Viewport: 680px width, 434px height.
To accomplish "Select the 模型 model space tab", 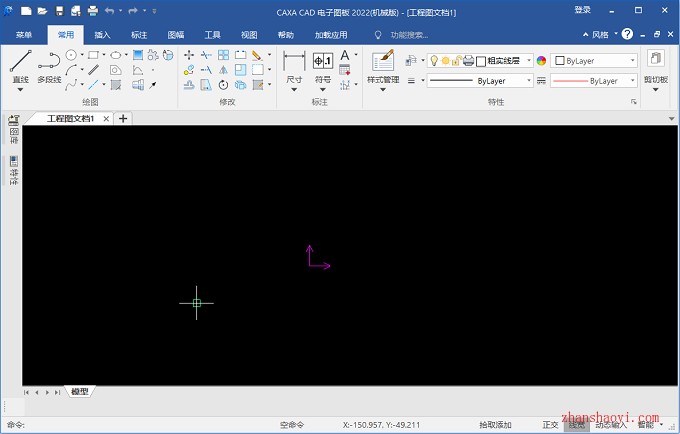I will coord(80,392).
